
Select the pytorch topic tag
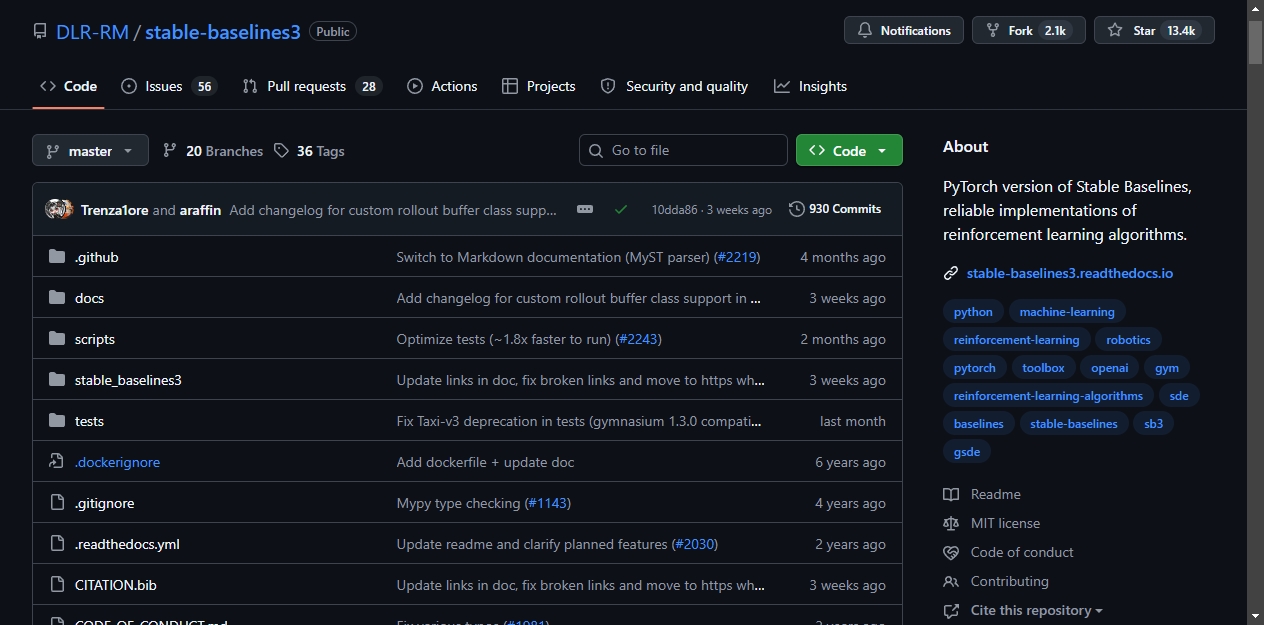pos(975,368)
